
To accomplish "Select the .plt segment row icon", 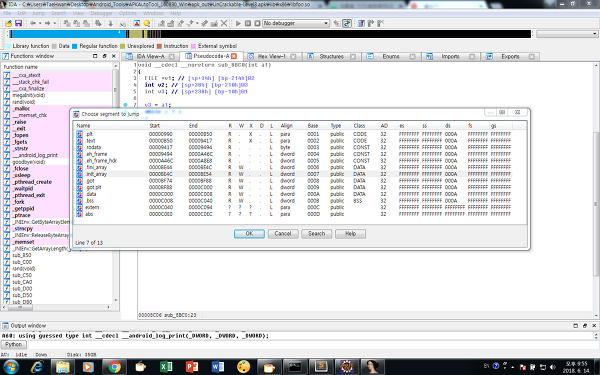I will pyautogui.click(x=80, y=134).
